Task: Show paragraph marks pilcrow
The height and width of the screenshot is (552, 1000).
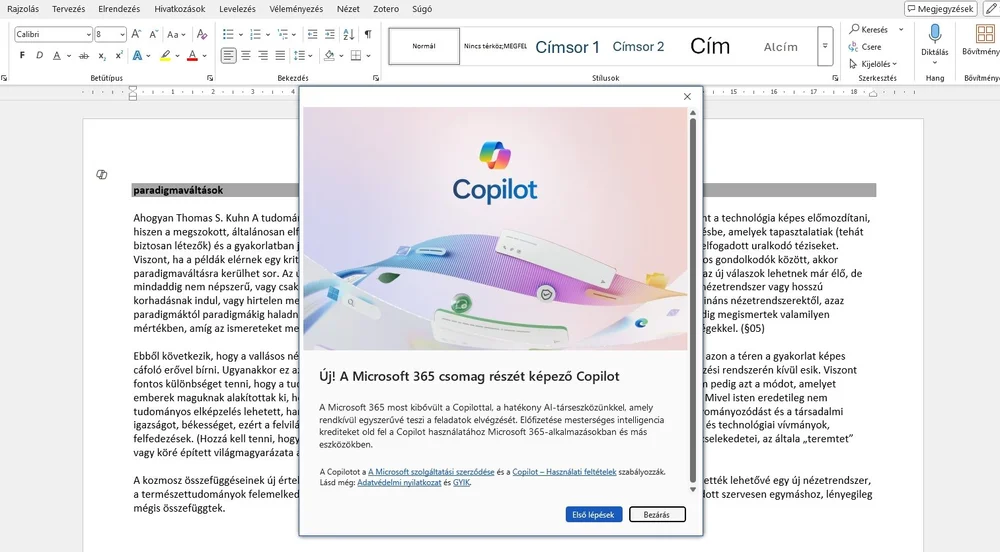Action: 368,34
